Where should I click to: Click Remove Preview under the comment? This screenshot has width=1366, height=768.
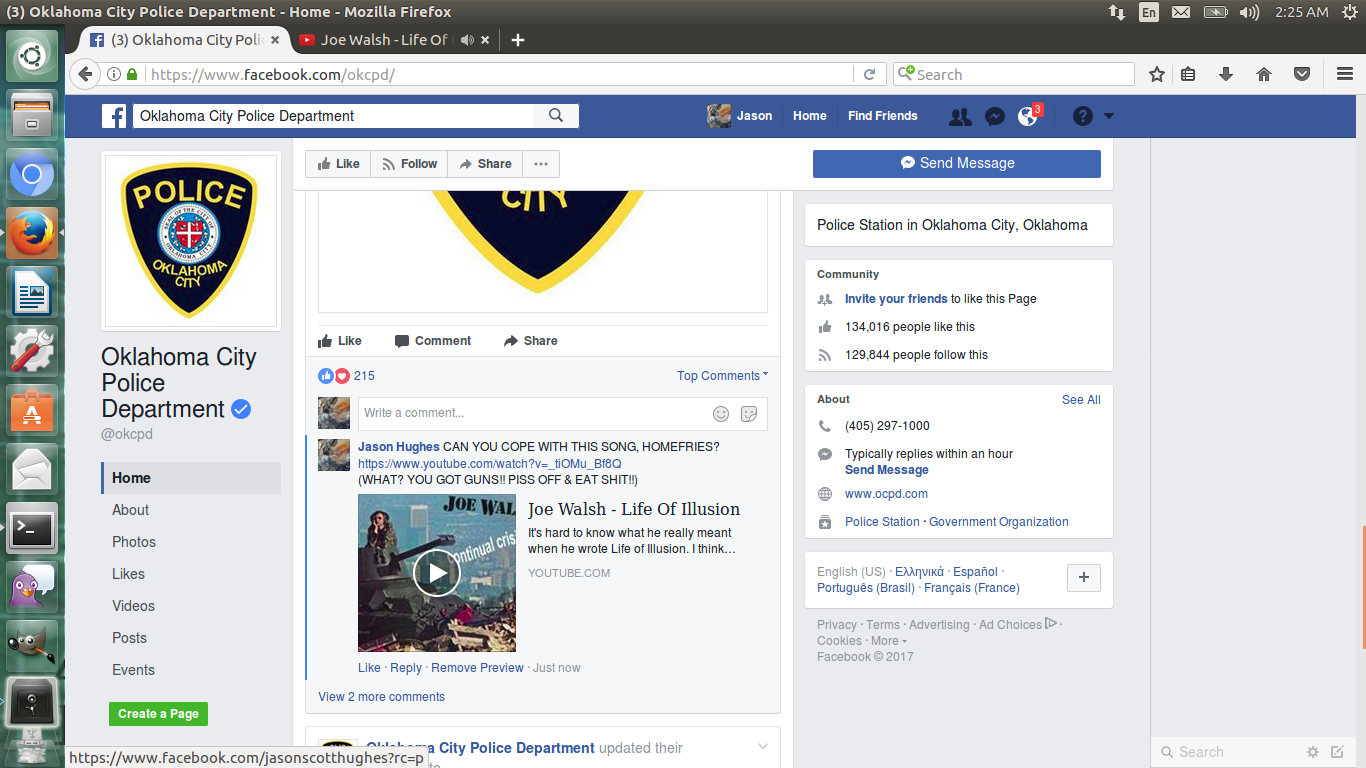(477, 668)
